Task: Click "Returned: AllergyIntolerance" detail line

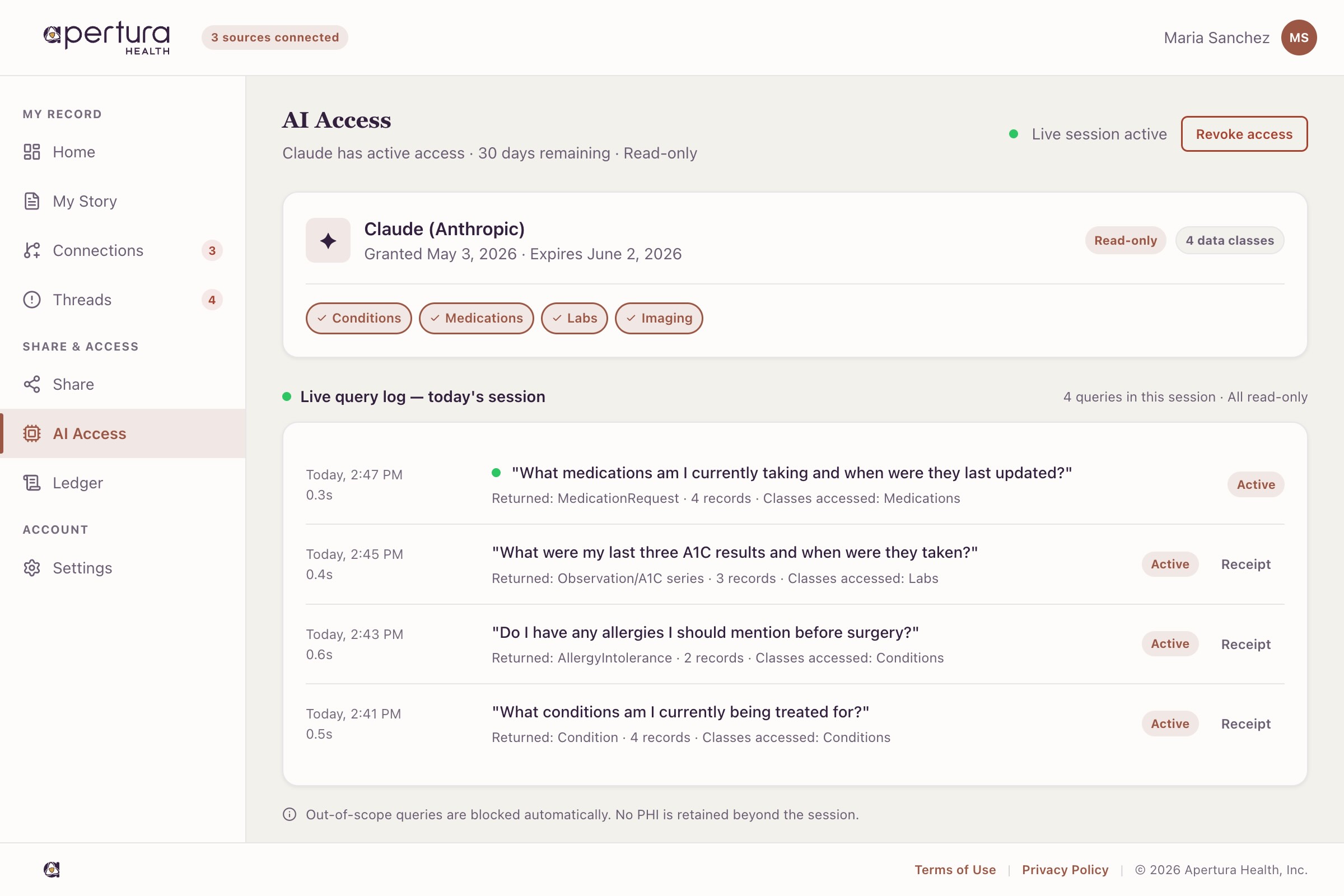Action: (x=718, y=657)
